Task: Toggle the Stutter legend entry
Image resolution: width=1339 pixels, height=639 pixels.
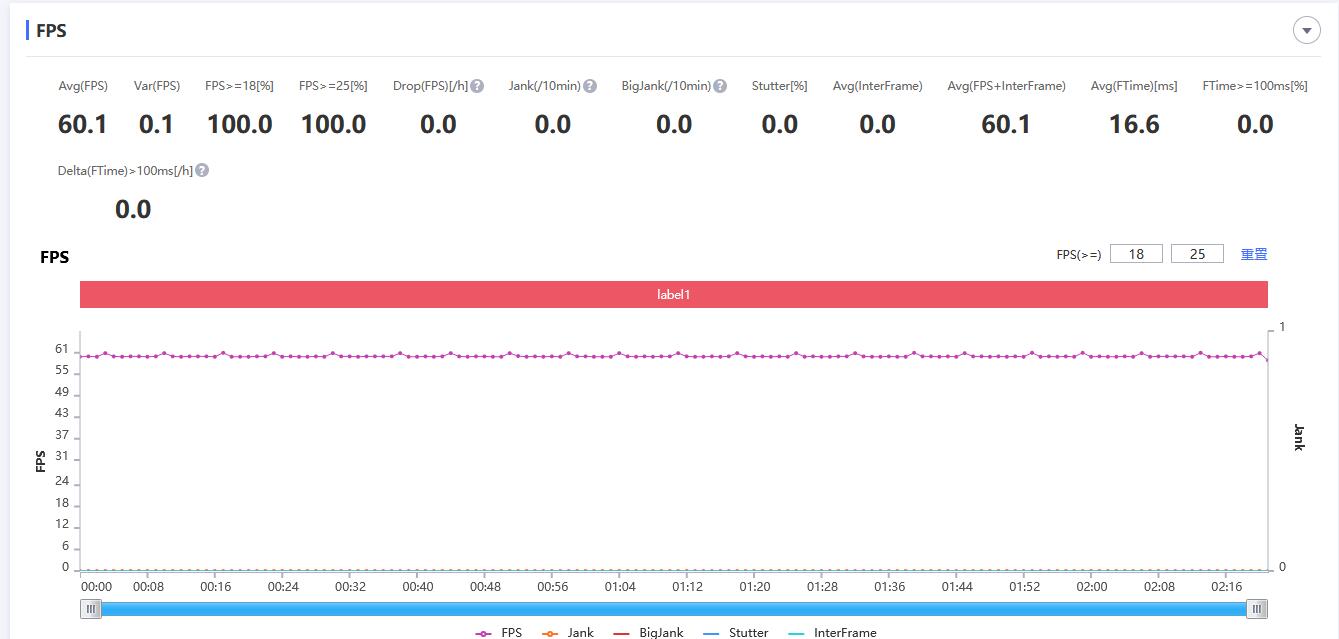Action: (x=736, y=632)
